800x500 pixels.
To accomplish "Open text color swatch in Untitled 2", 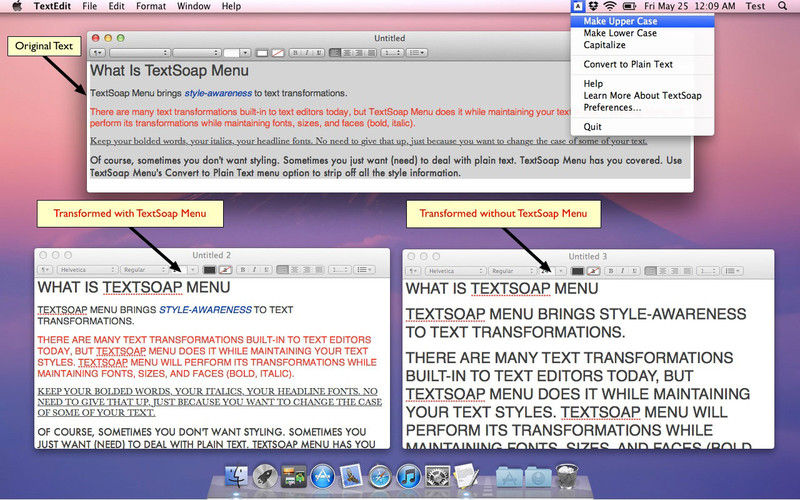I will tap(209, 269).
